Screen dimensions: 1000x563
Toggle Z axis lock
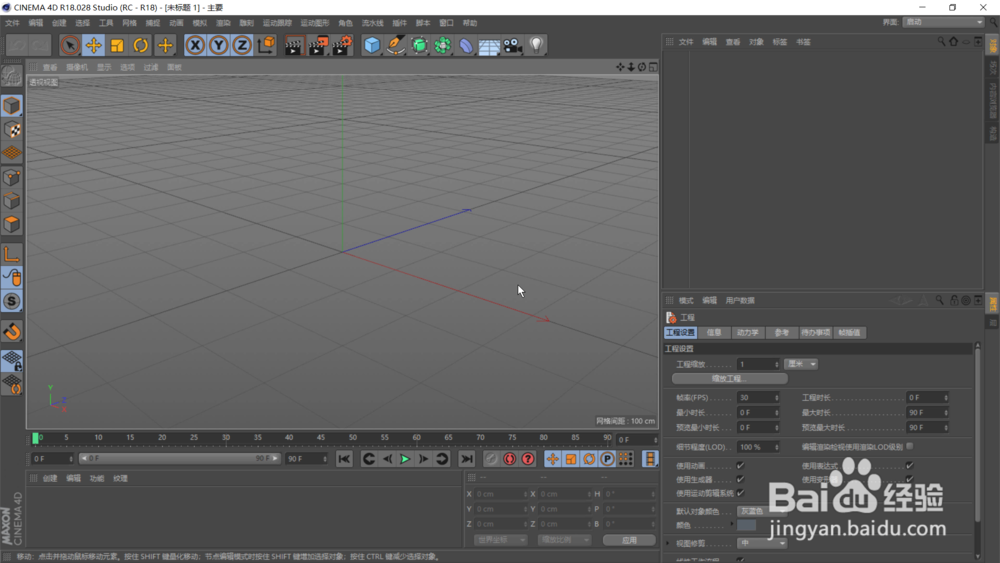point(242,45)
